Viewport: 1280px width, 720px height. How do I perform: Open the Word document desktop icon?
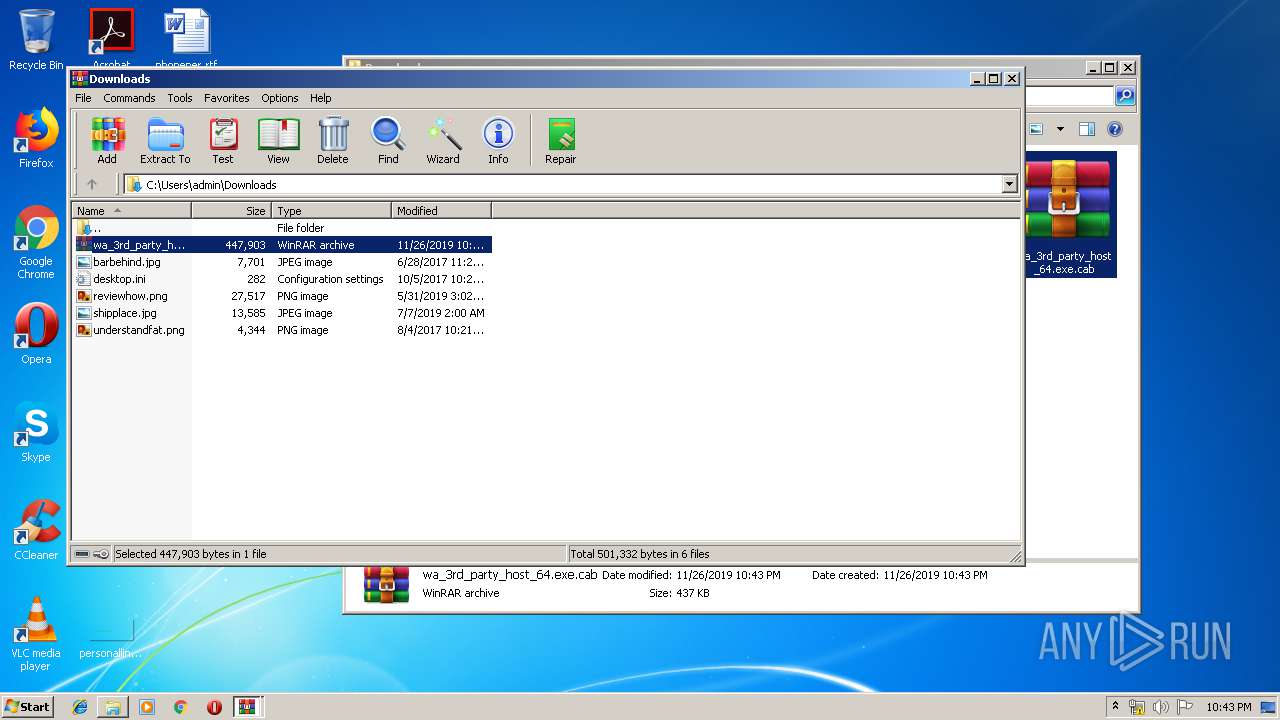click(x=186, y=40)
